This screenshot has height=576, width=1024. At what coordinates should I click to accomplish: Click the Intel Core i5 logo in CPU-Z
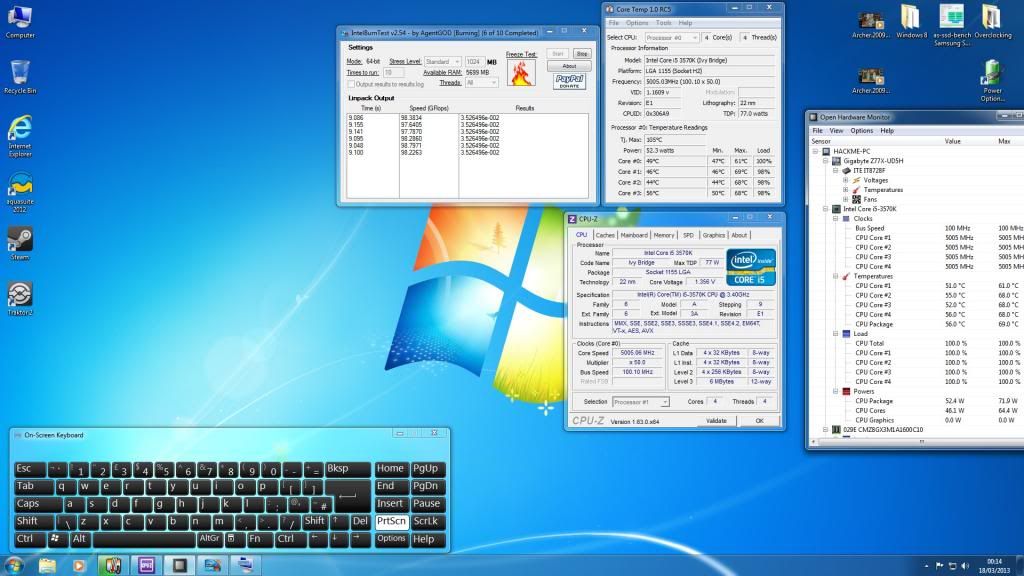click(x=751, y=266)
